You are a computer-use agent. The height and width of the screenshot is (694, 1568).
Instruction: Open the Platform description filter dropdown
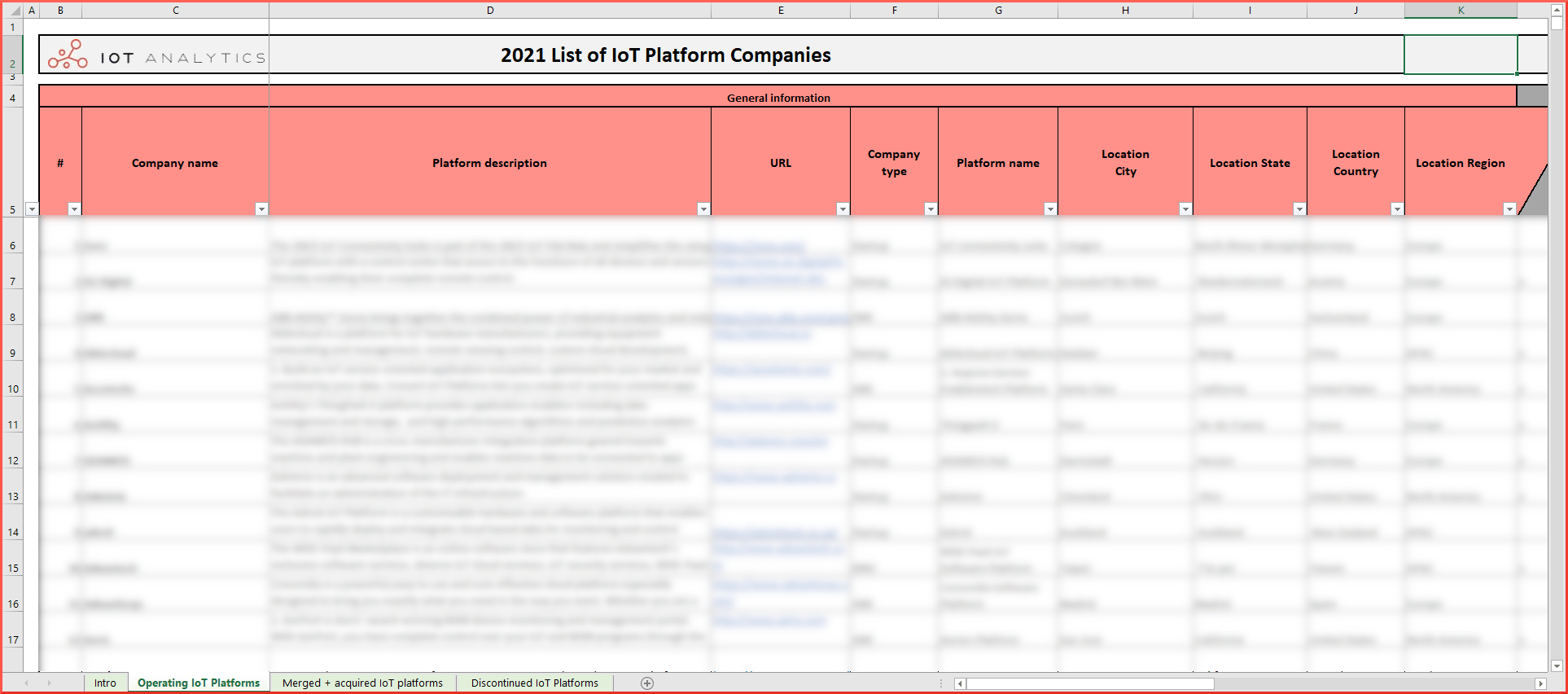pos(703,209)
